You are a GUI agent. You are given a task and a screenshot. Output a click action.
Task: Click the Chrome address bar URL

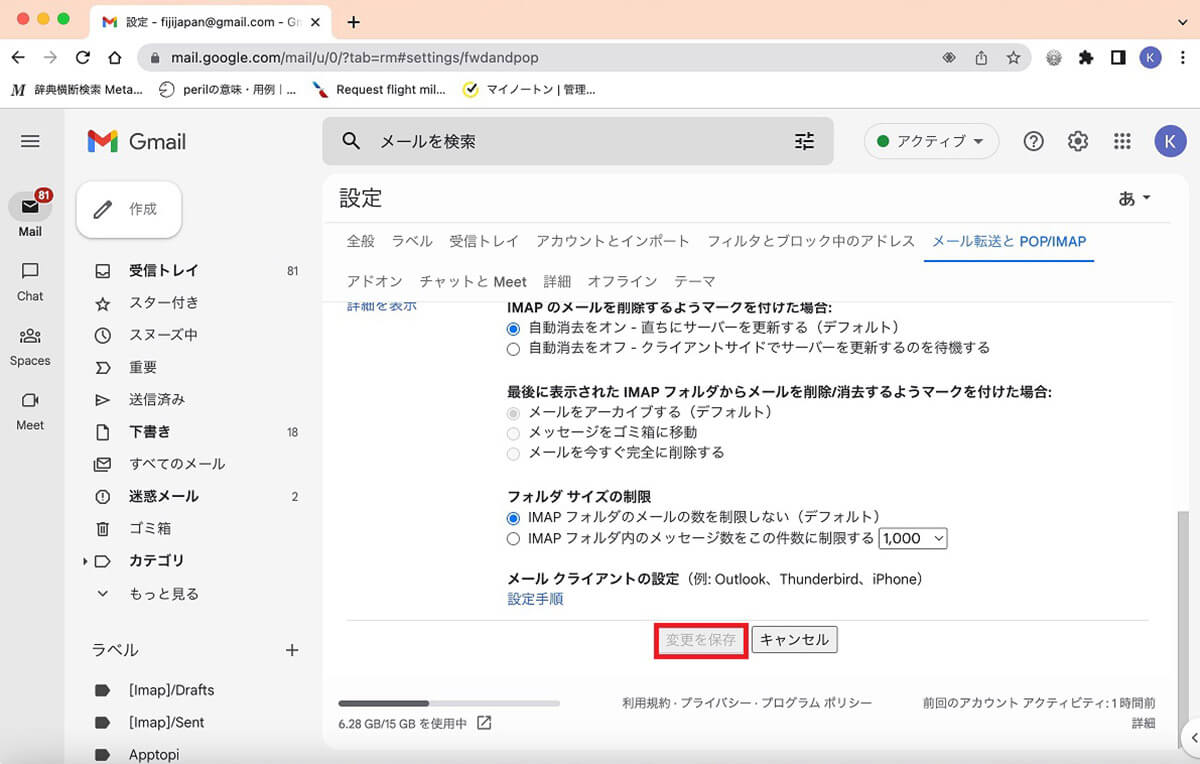[x=355, y=58]
